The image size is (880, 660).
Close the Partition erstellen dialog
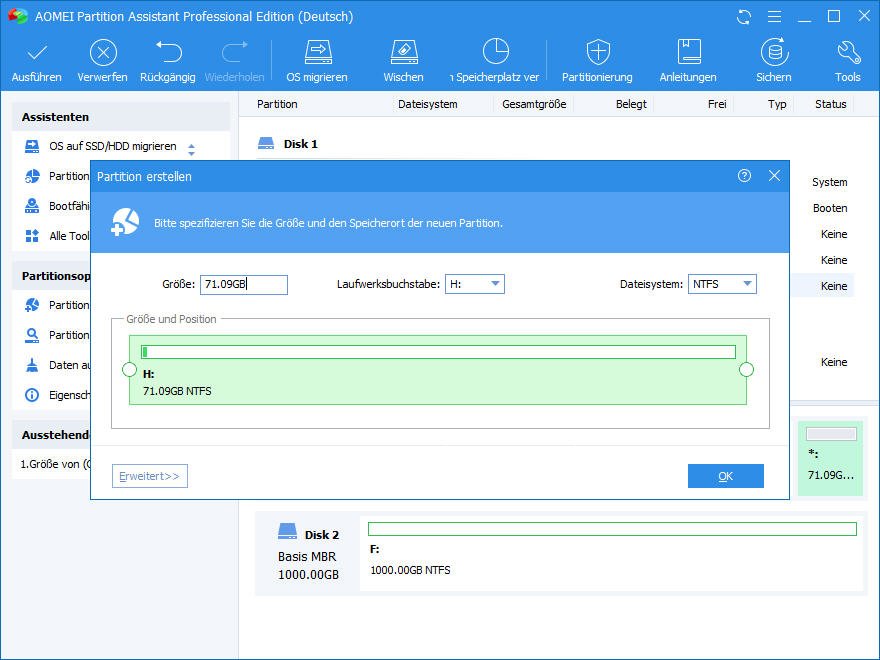point(774,176)
